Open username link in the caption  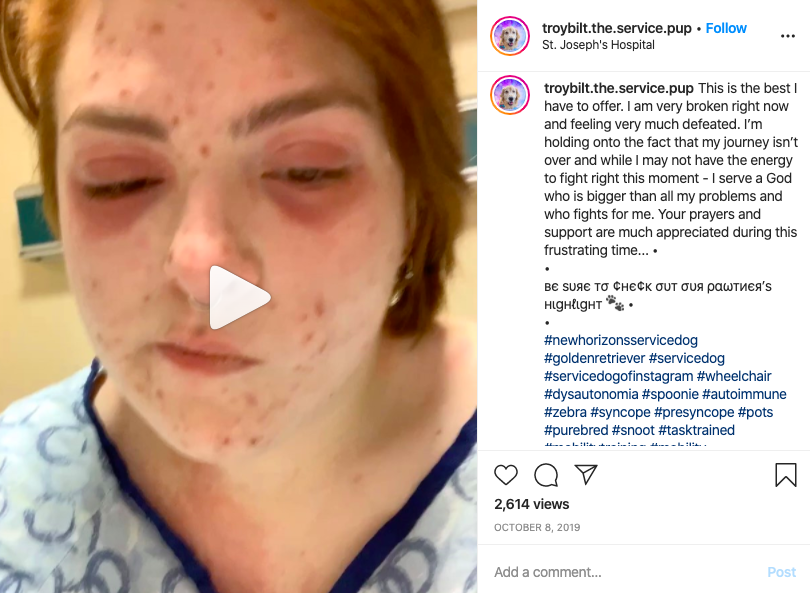(x=618, y=88)
